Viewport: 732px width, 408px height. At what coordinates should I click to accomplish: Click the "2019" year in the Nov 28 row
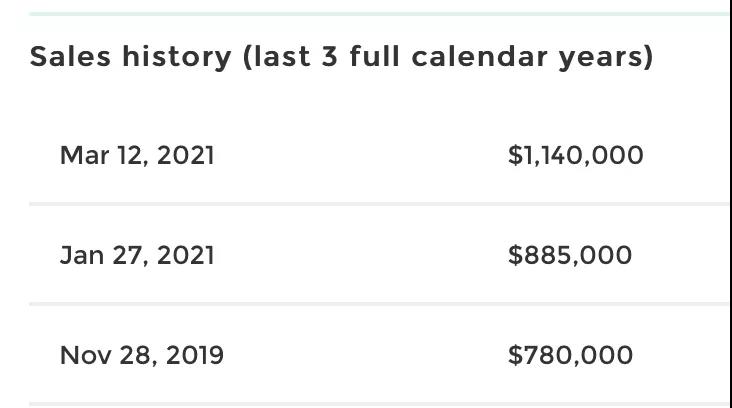pyautogui.click(x=195, y=355)
